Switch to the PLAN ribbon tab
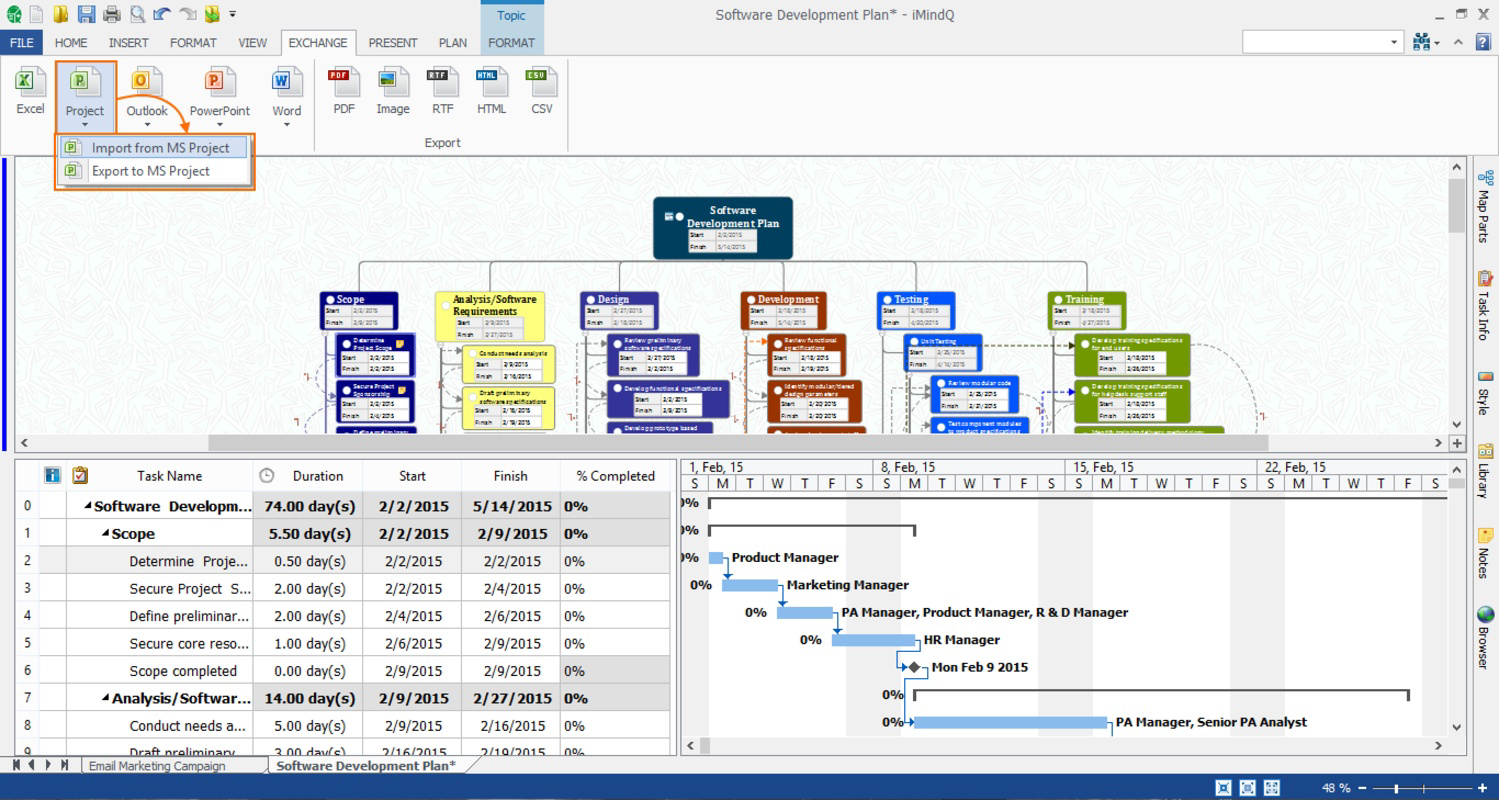Image resolution: width=1499 pixels, height=800 pixels. [x=453, y=43]
